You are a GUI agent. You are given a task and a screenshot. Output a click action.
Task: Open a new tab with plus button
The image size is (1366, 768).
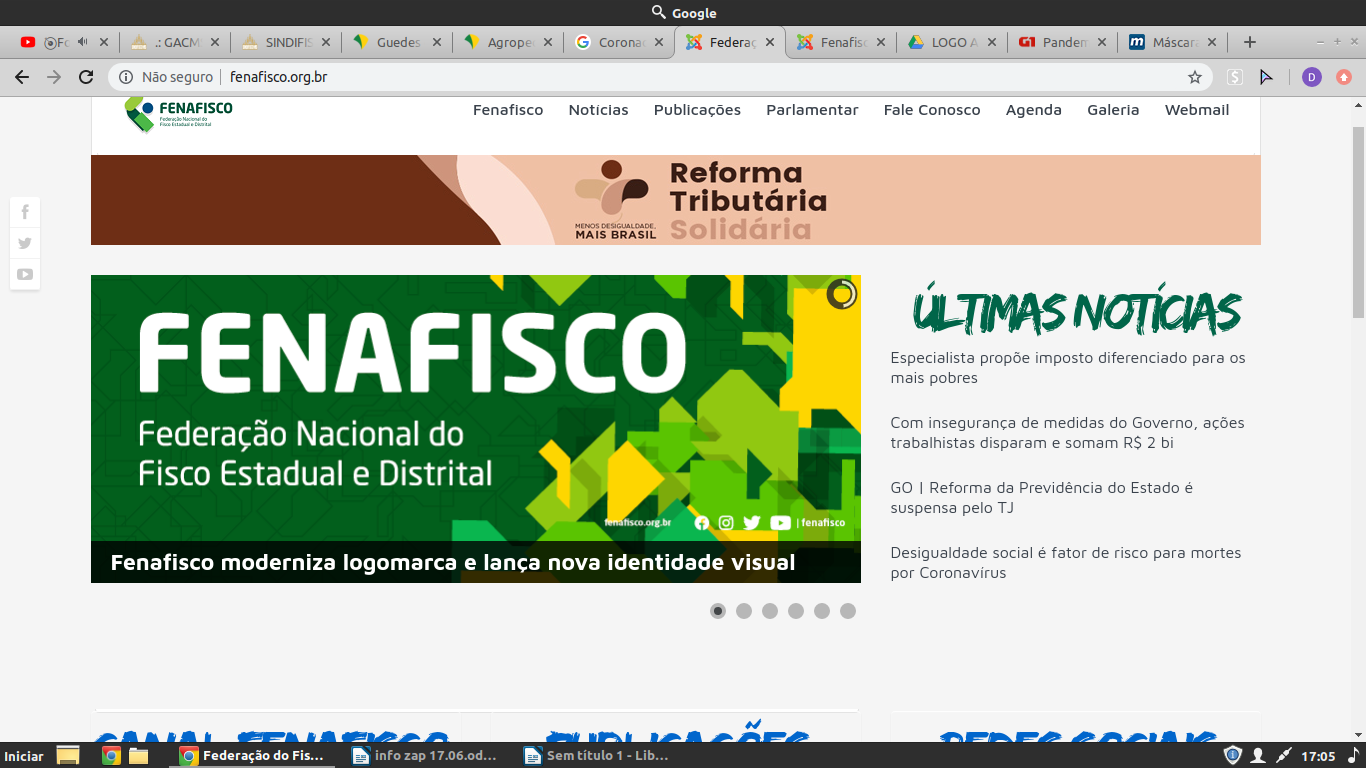click(1249, 42)
